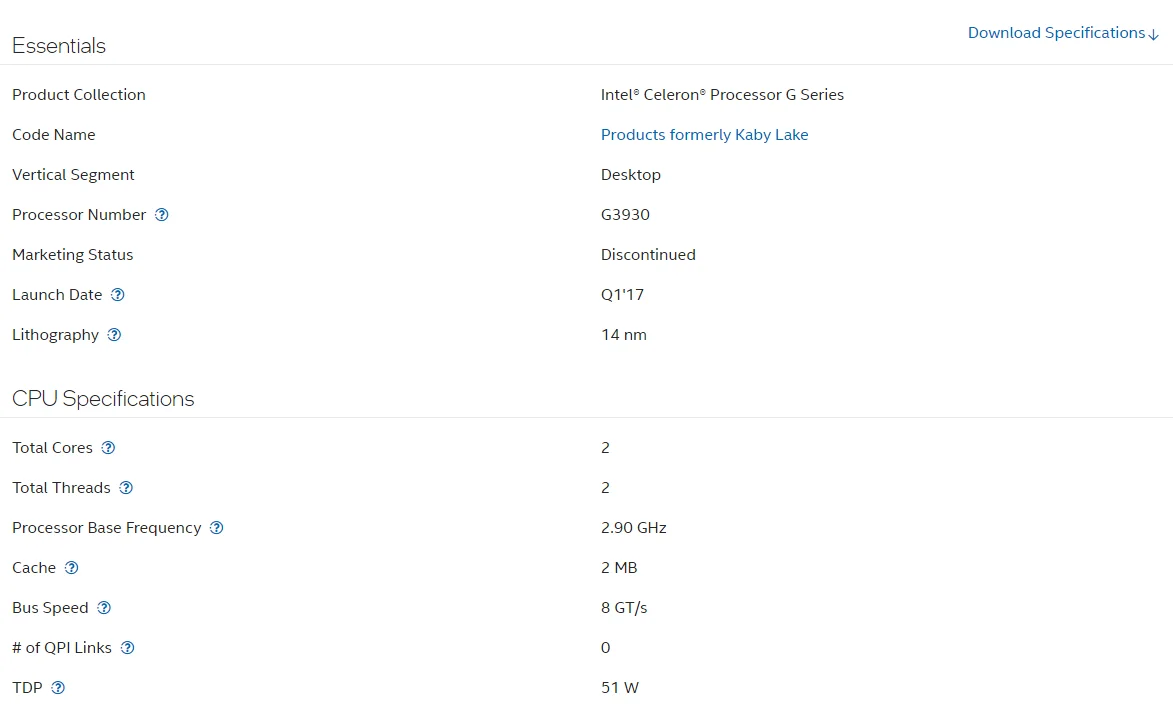
Task: Click the Intel Celeron Processor G Series text
Action: (722, 95)
